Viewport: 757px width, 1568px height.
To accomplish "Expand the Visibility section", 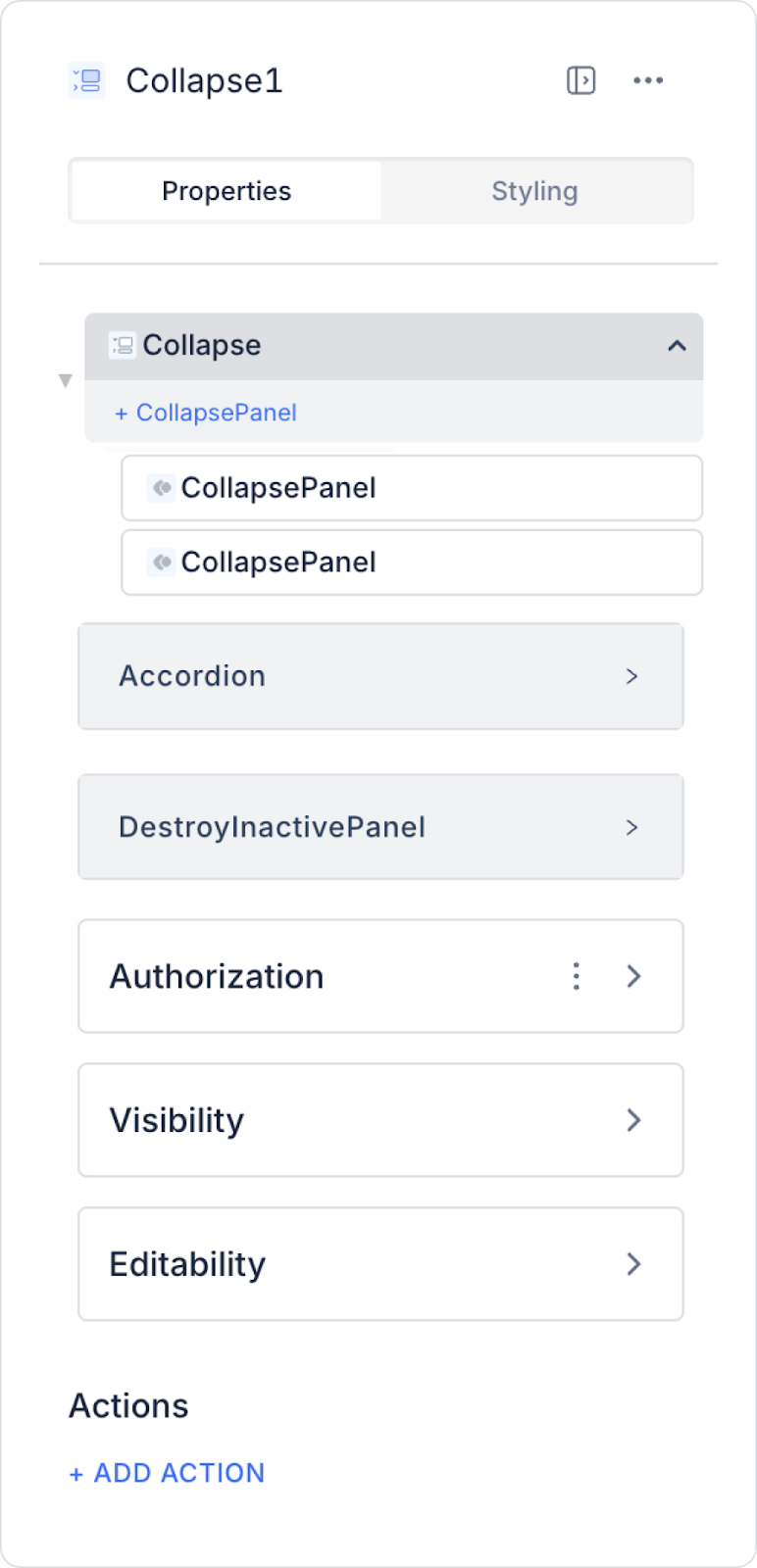I will tap(634, 1120).
